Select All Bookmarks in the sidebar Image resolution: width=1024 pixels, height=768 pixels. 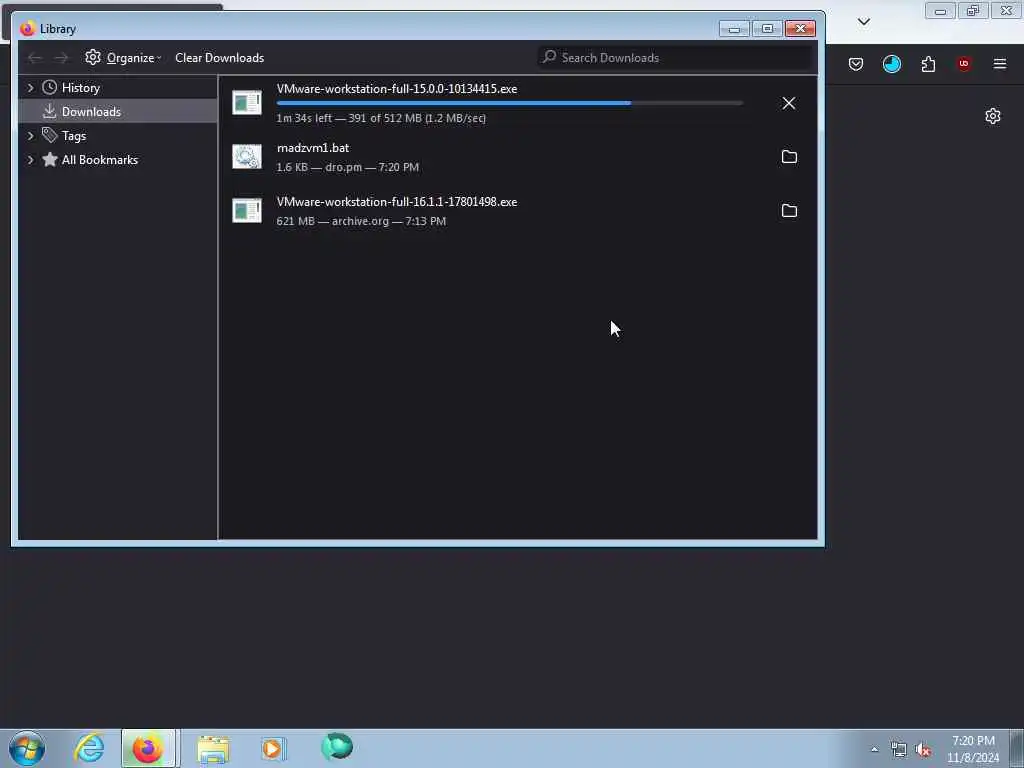[x=99, y=160]
